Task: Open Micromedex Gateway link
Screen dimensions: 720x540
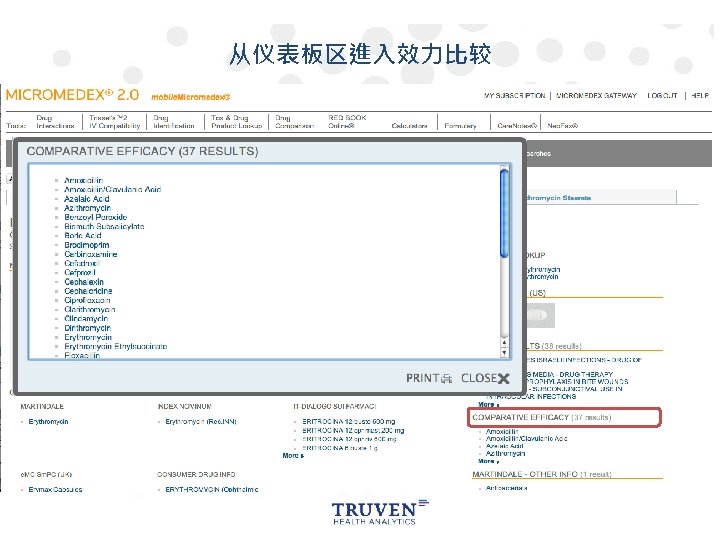Action: point(596,96)
